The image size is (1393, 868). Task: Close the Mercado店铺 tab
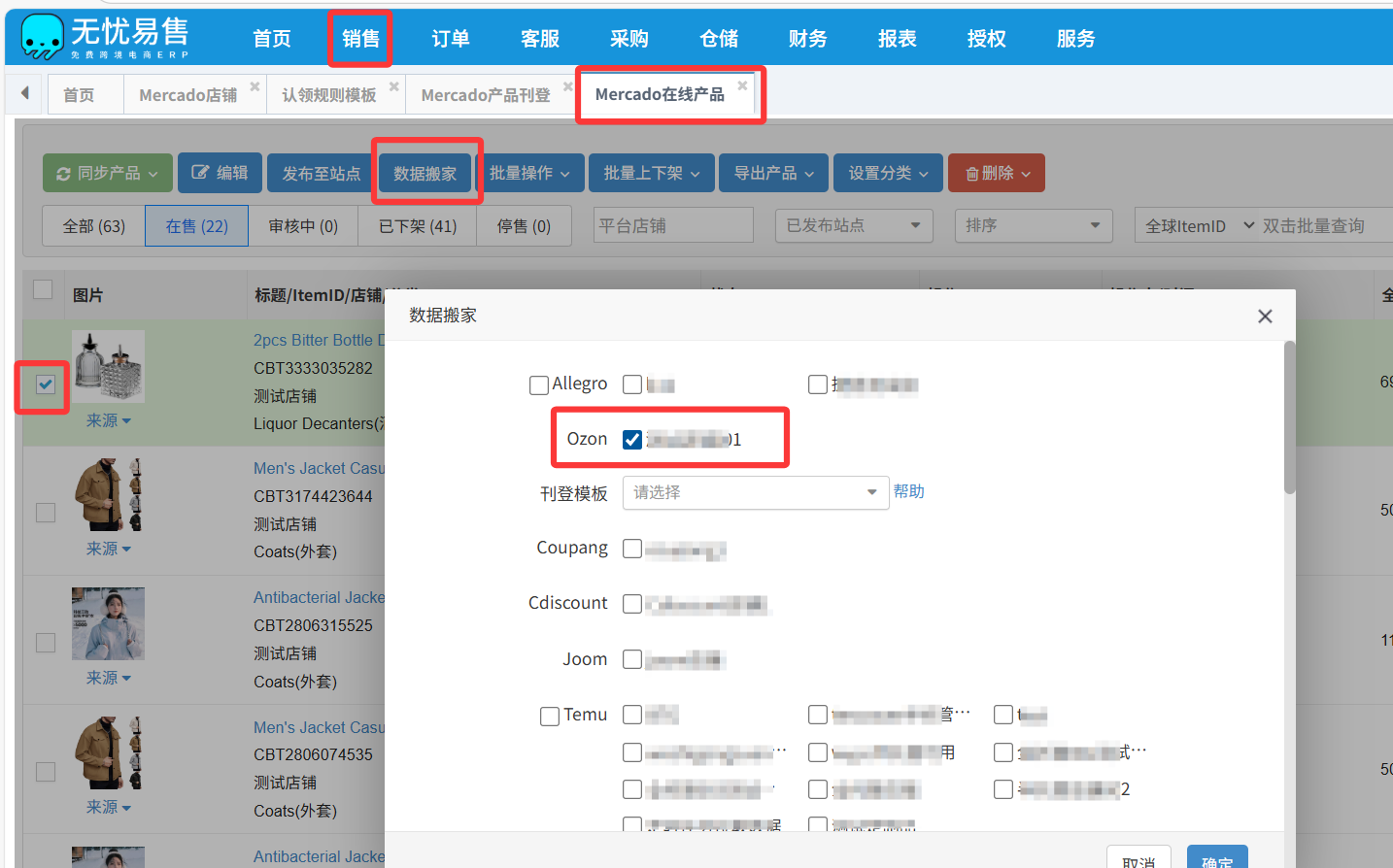pyautogui.click(x=255, y=86)
